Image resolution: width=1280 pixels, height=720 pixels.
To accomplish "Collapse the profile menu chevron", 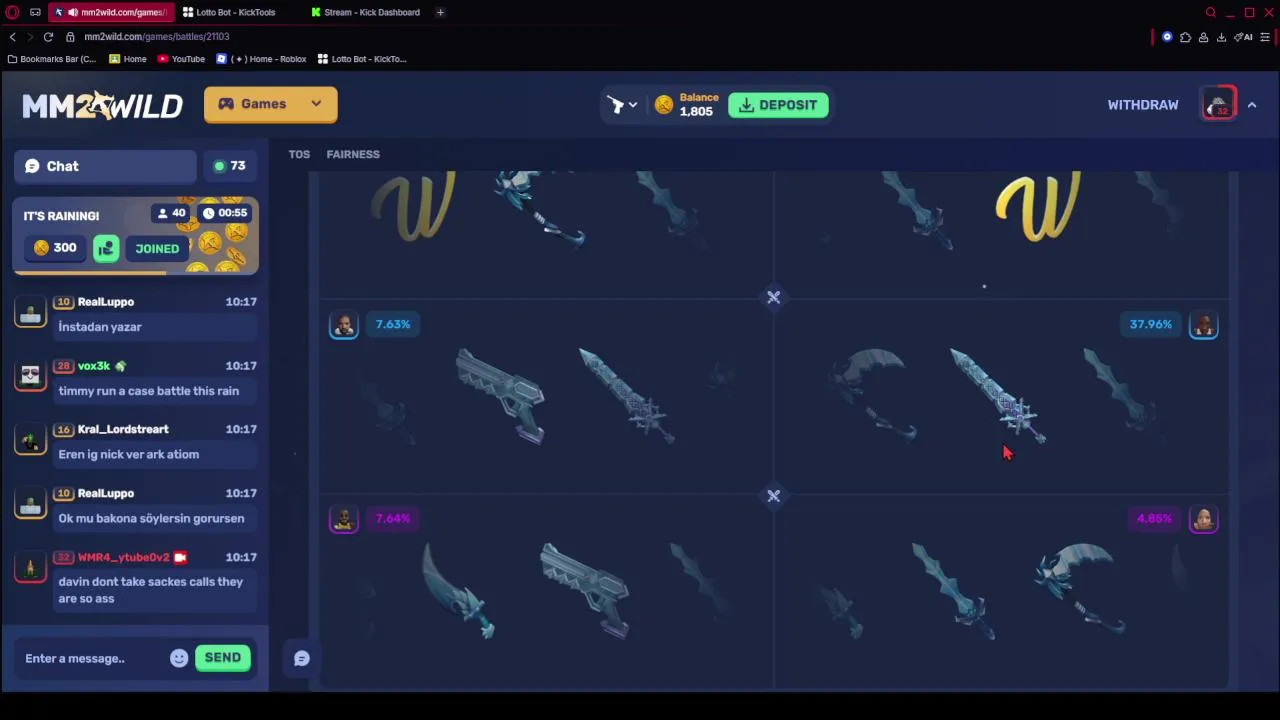I will 1252,105.
